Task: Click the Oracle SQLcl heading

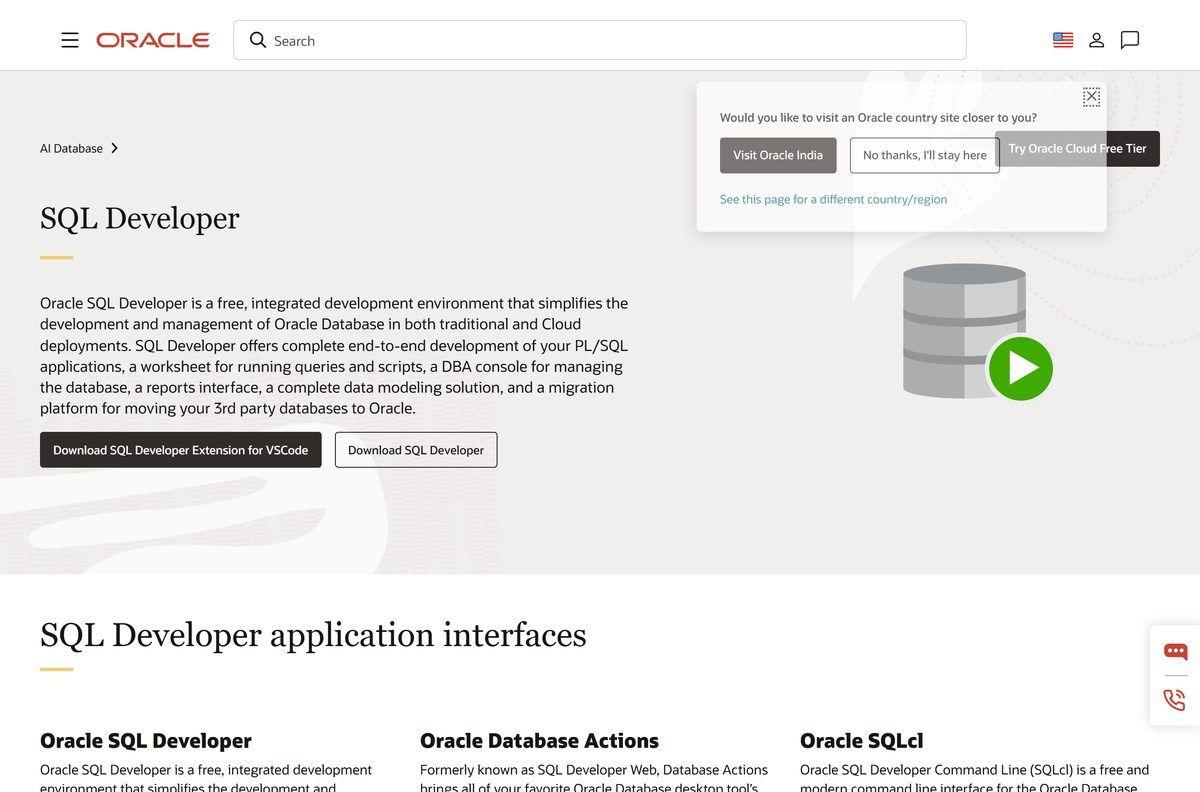Action: point(861,741)
